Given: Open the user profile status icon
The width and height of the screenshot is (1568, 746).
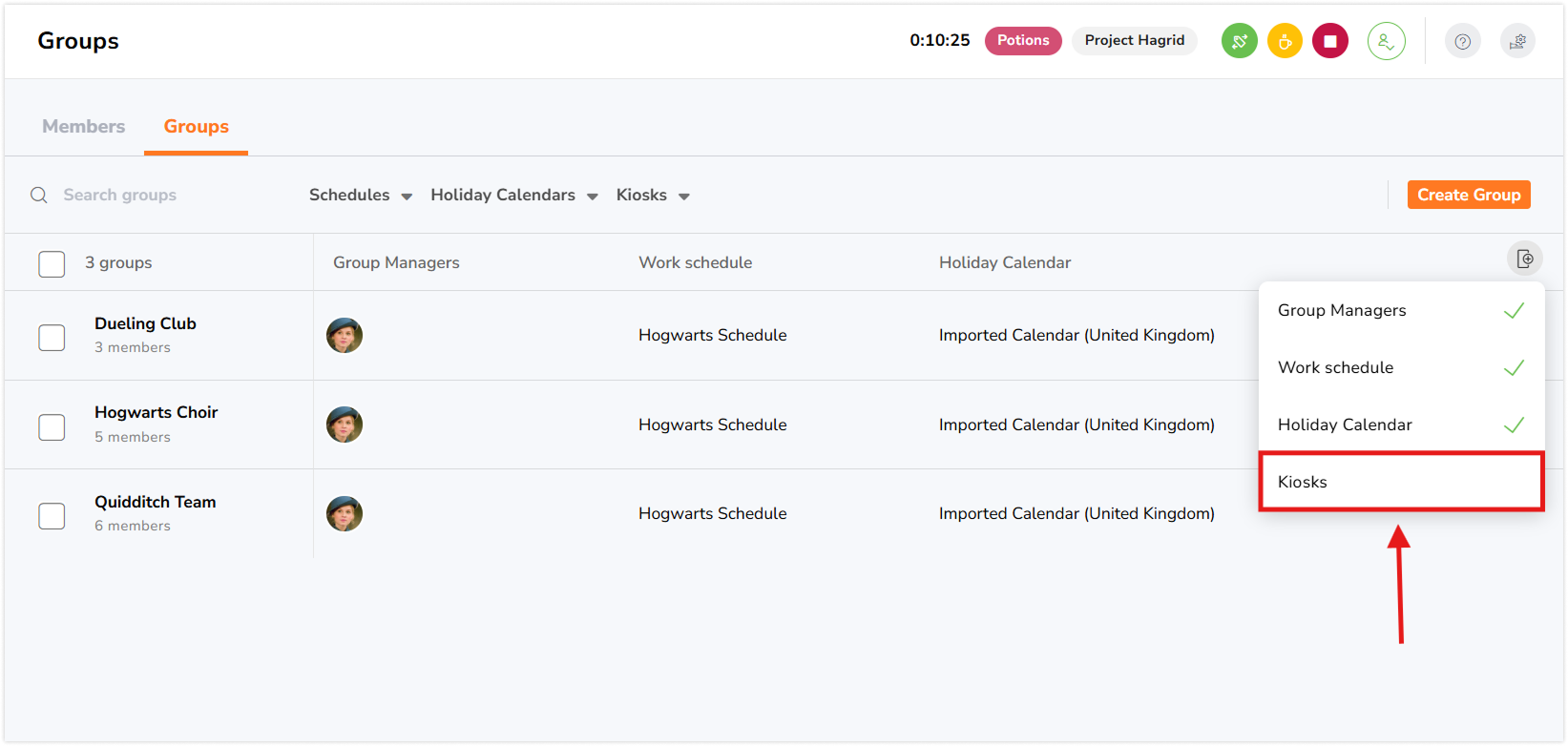Looking at the screenshot, I should tap(1386, 41).
